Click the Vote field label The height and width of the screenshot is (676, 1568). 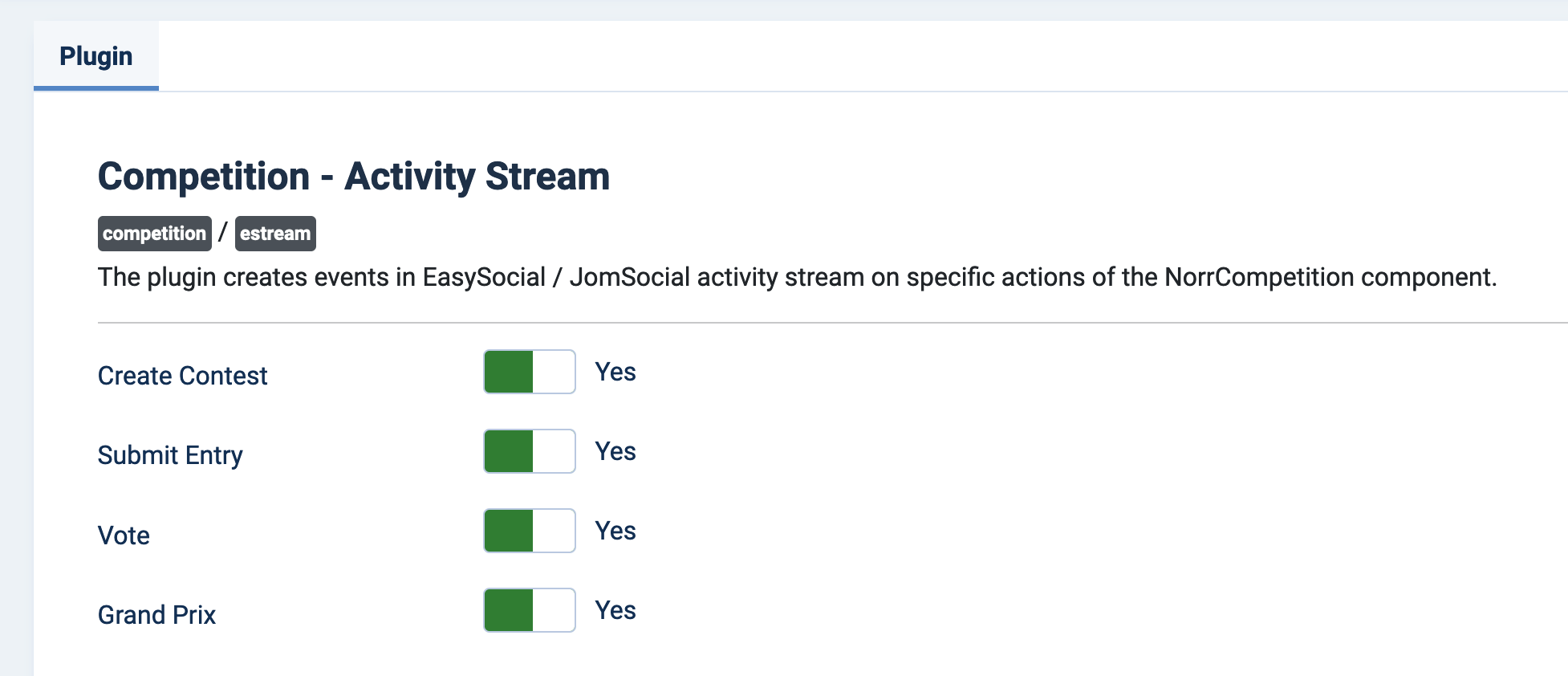pyautogui.click(x=124, y=535)
